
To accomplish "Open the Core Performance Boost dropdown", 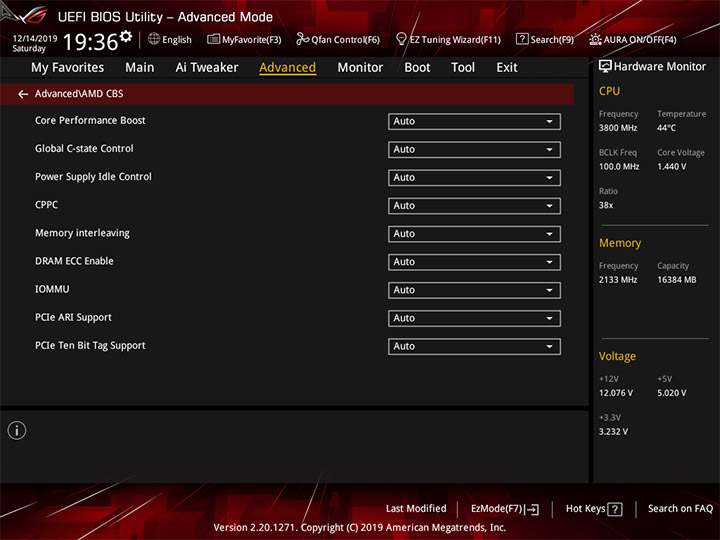I will tap(474, 122).
